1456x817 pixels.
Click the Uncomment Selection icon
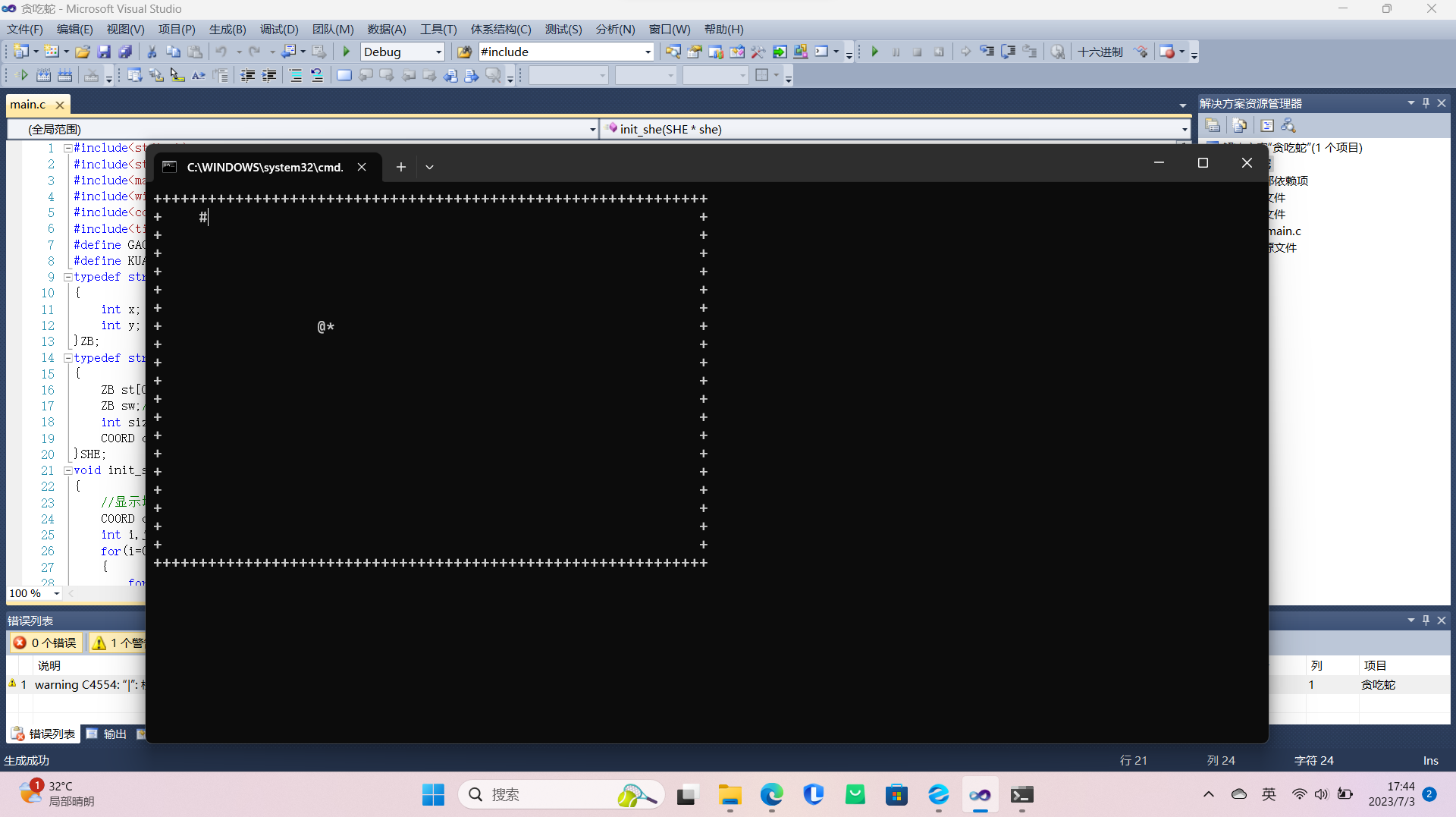pyautogui.click(x=317, y=75)
